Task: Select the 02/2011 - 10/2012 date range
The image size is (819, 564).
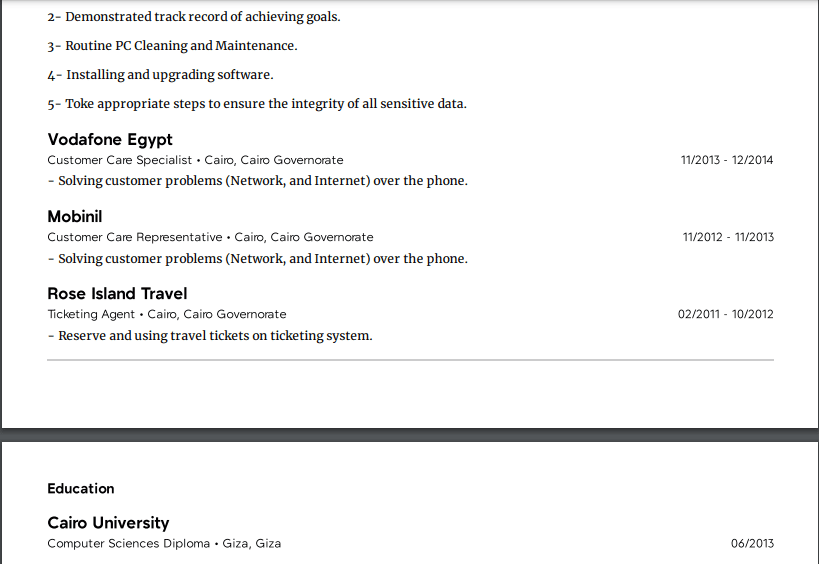Action: pos(726,314)
